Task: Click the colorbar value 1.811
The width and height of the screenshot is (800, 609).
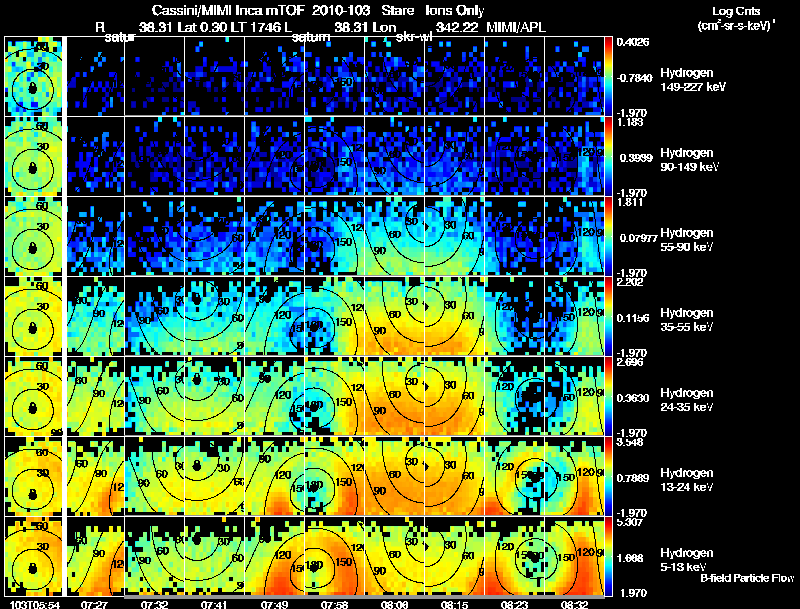Action: [630, 202]
